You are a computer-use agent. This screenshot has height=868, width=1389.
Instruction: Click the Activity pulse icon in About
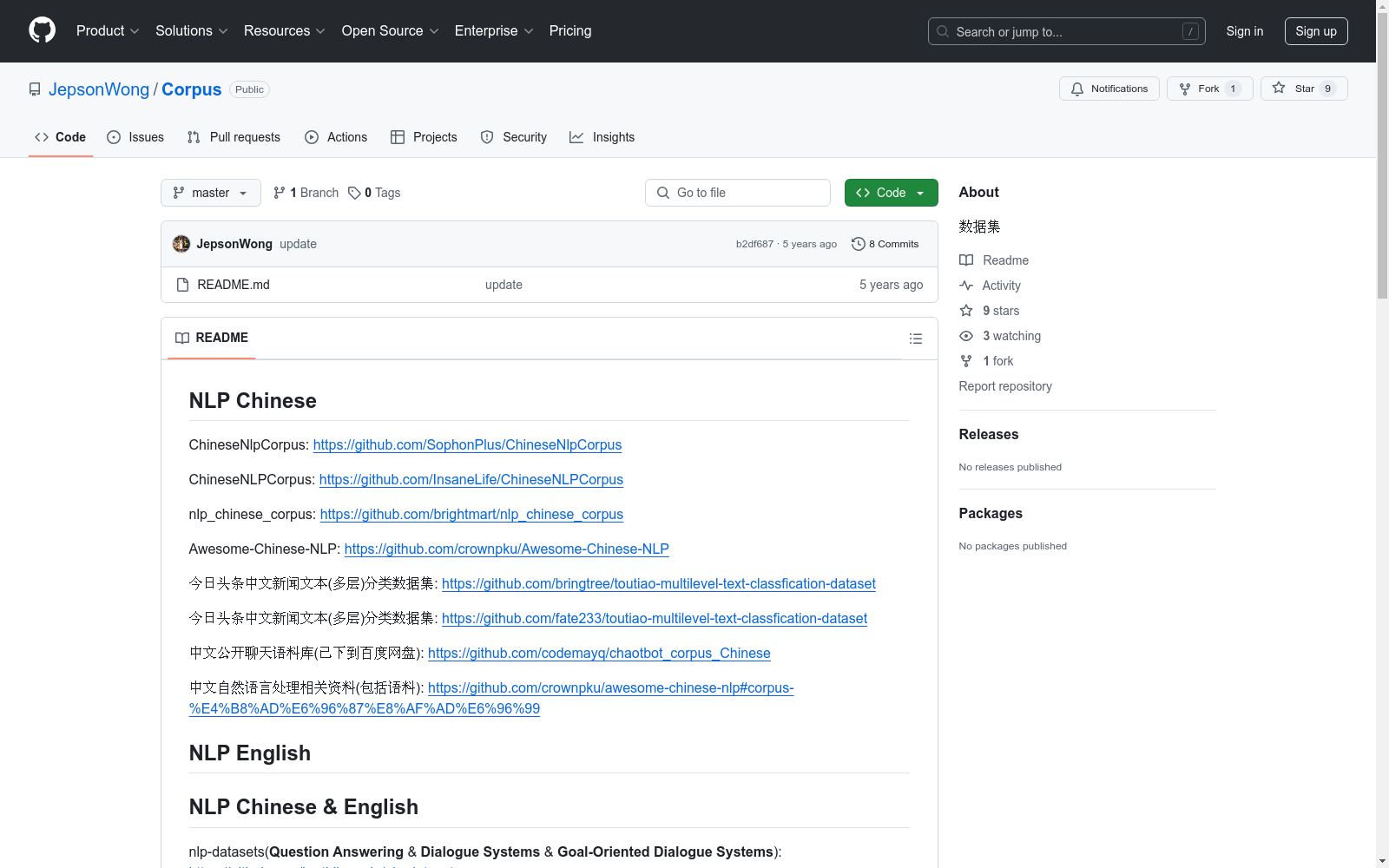click(966, 286)
